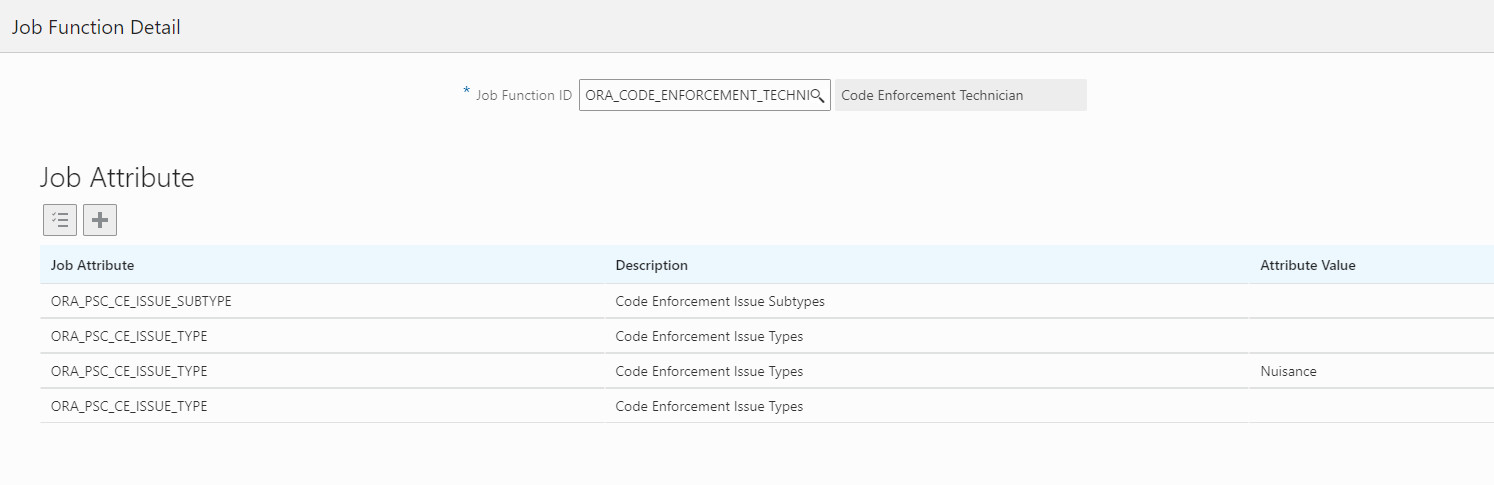Click the Job Attribute section heading

click(117, 178)
